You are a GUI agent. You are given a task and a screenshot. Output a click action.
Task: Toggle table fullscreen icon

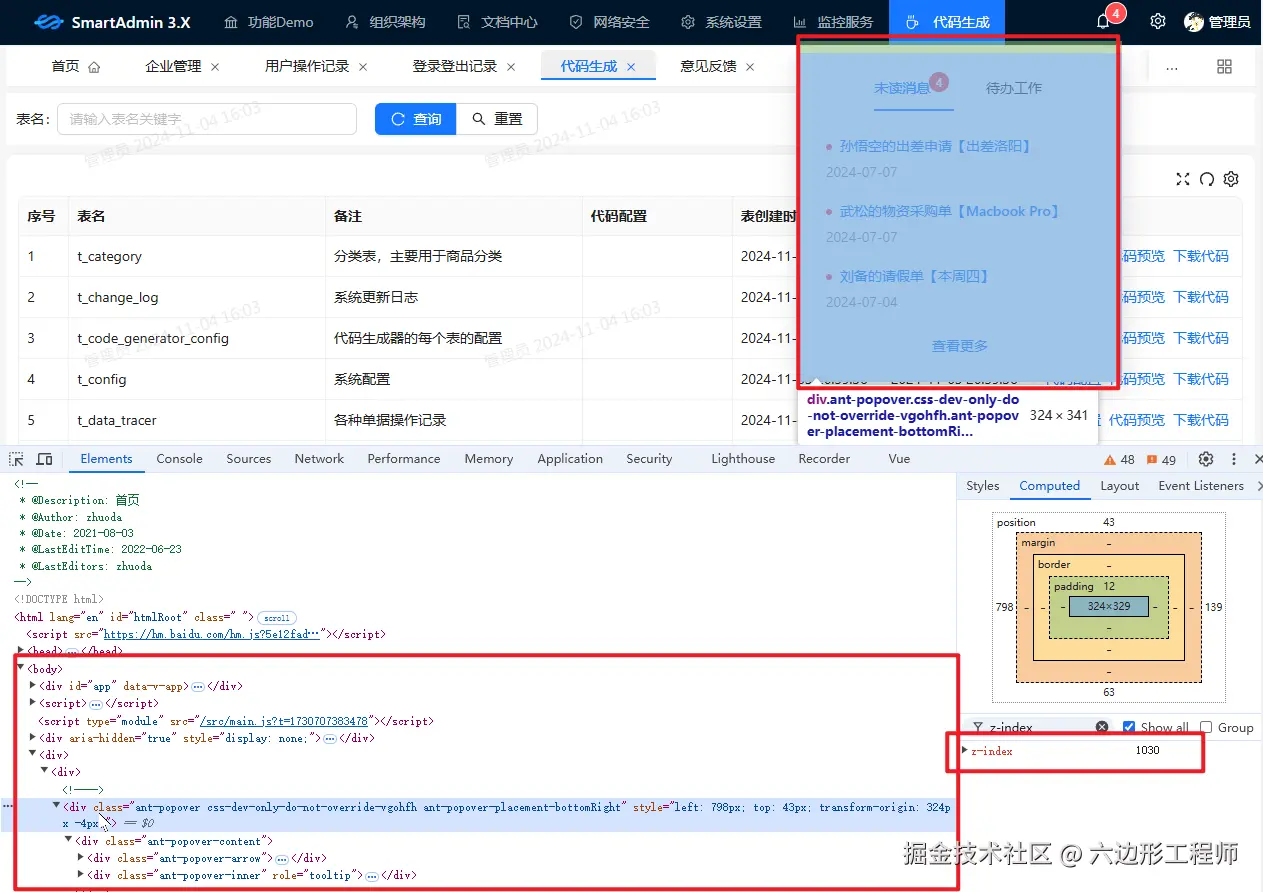point(1183,179)
